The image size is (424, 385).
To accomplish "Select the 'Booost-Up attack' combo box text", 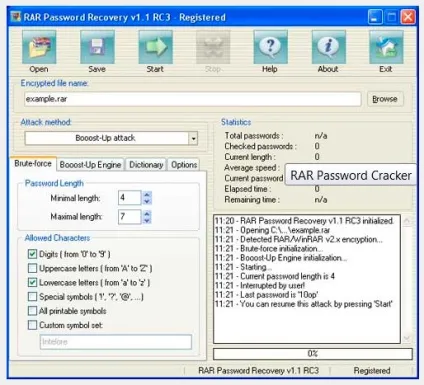I will click(x=105, y=138).
